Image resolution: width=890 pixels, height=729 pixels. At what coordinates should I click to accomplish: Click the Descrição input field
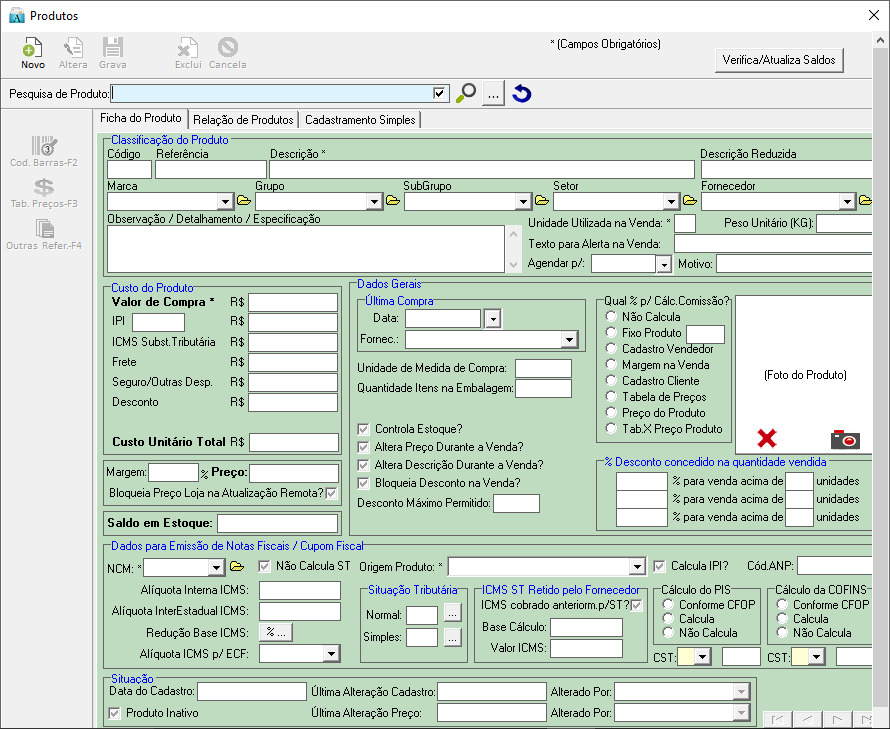coord(481,169)
